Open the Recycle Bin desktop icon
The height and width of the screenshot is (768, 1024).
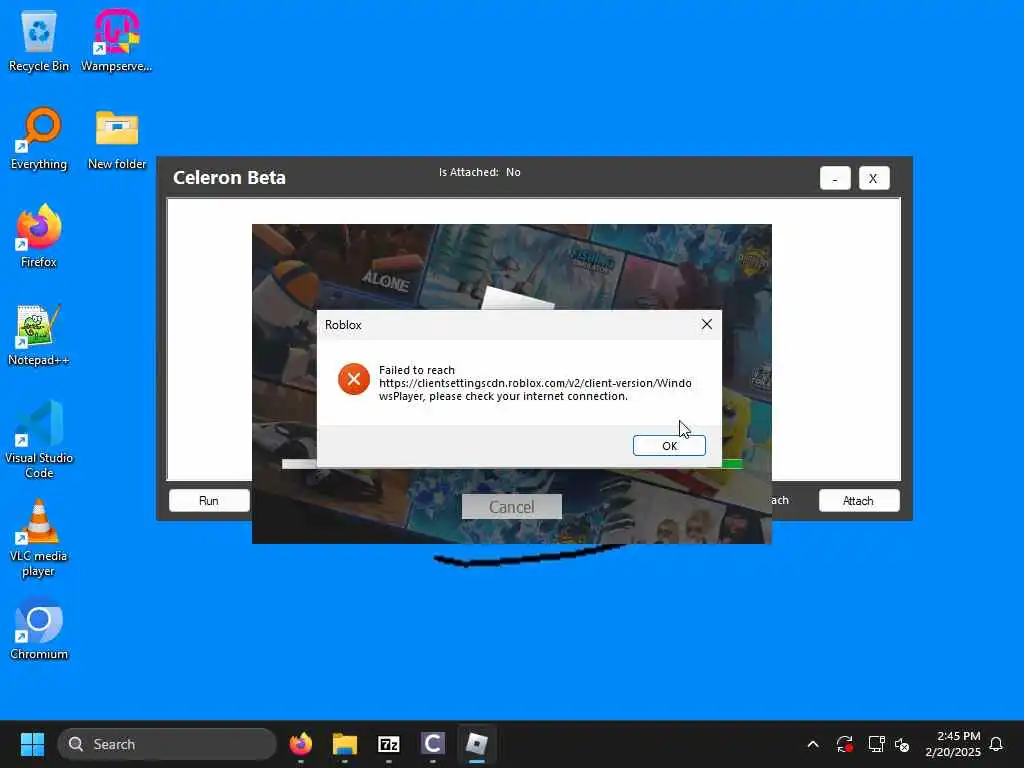39,40
